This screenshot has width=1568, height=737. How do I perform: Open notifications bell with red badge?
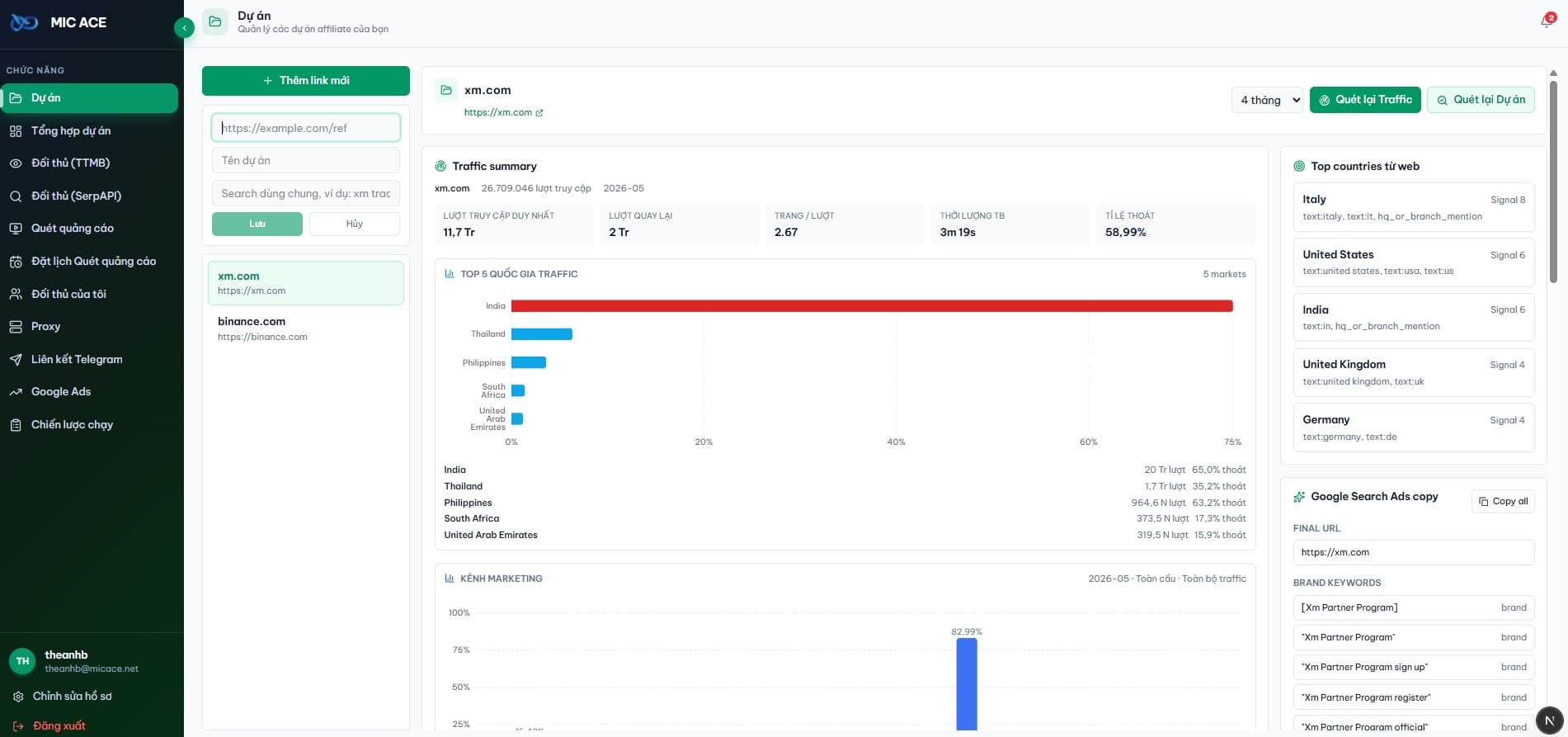tap(1547, 21)
